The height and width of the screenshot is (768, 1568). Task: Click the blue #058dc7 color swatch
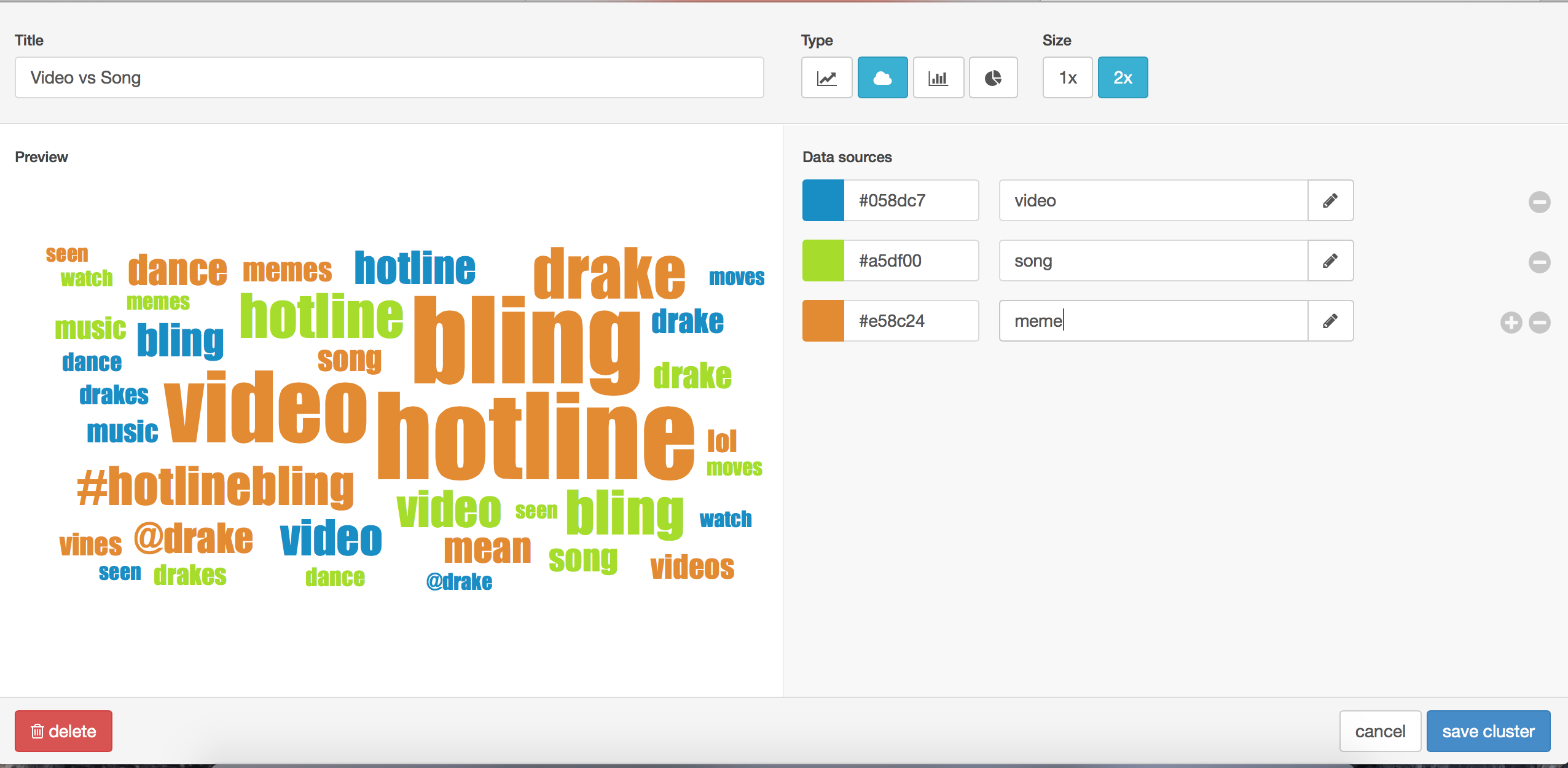coord(823,200)
